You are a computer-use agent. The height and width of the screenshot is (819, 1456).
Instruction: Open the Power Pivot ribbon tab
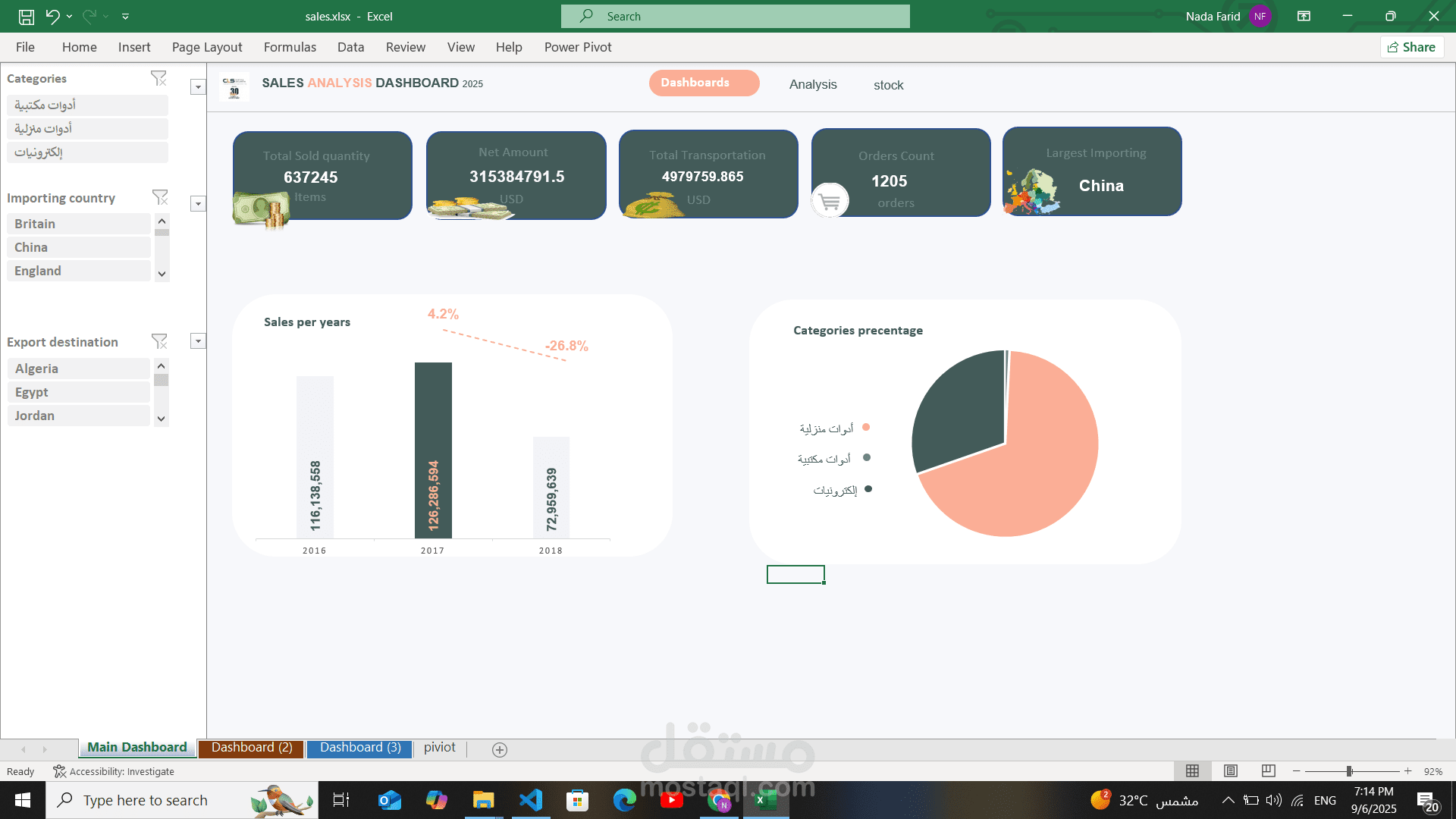577,47
